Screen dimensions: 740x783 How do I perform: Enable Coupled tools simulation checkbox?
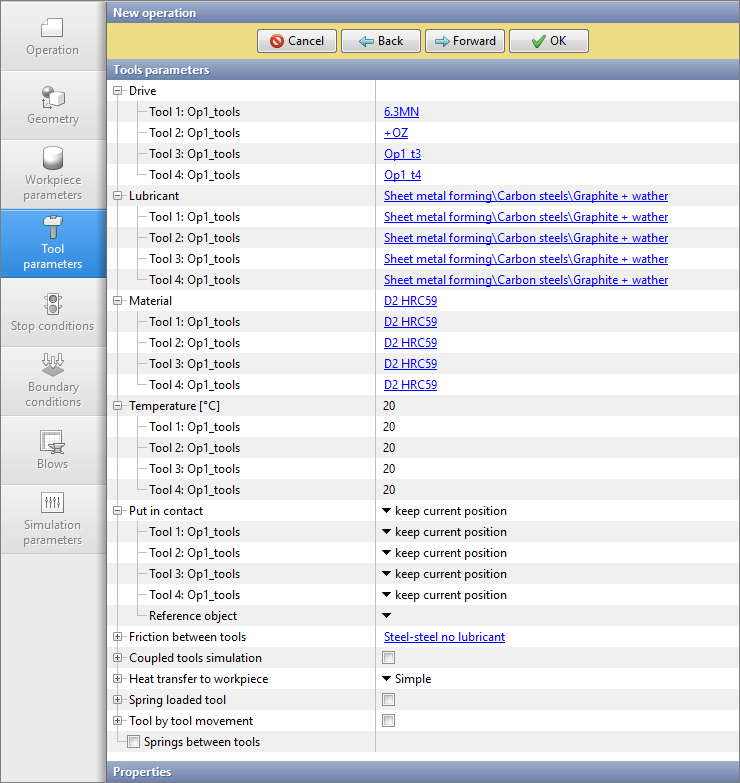tap(388, 658)
